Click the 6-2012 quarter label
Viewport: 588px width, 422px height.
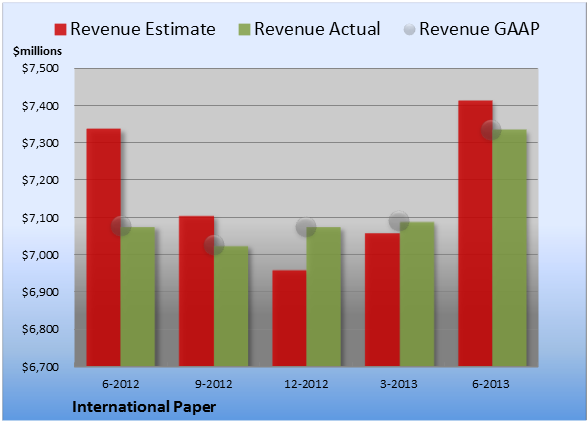(121, 384)
